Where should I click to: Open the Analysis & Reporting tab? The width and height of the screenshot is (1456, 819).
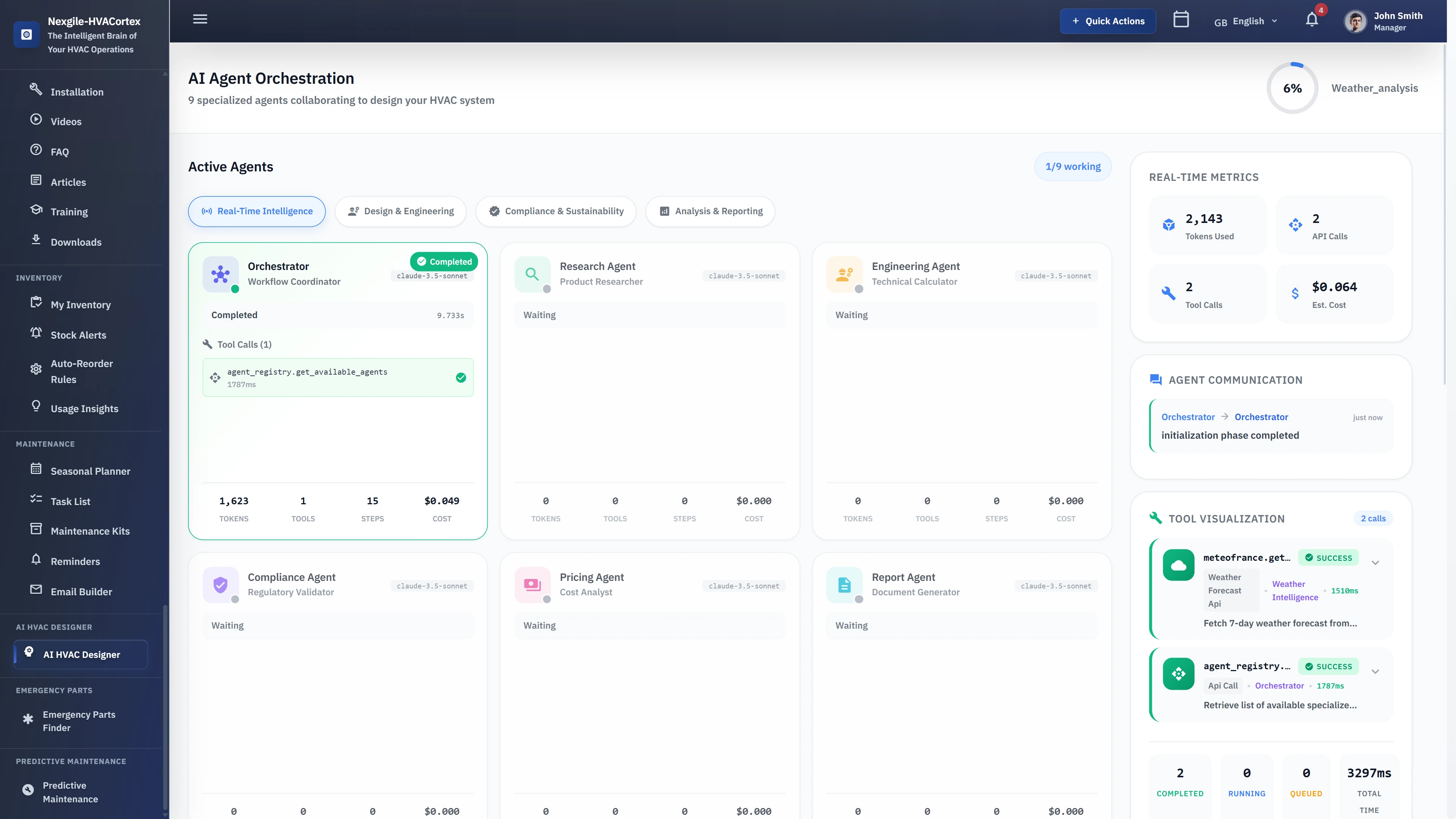710,211
